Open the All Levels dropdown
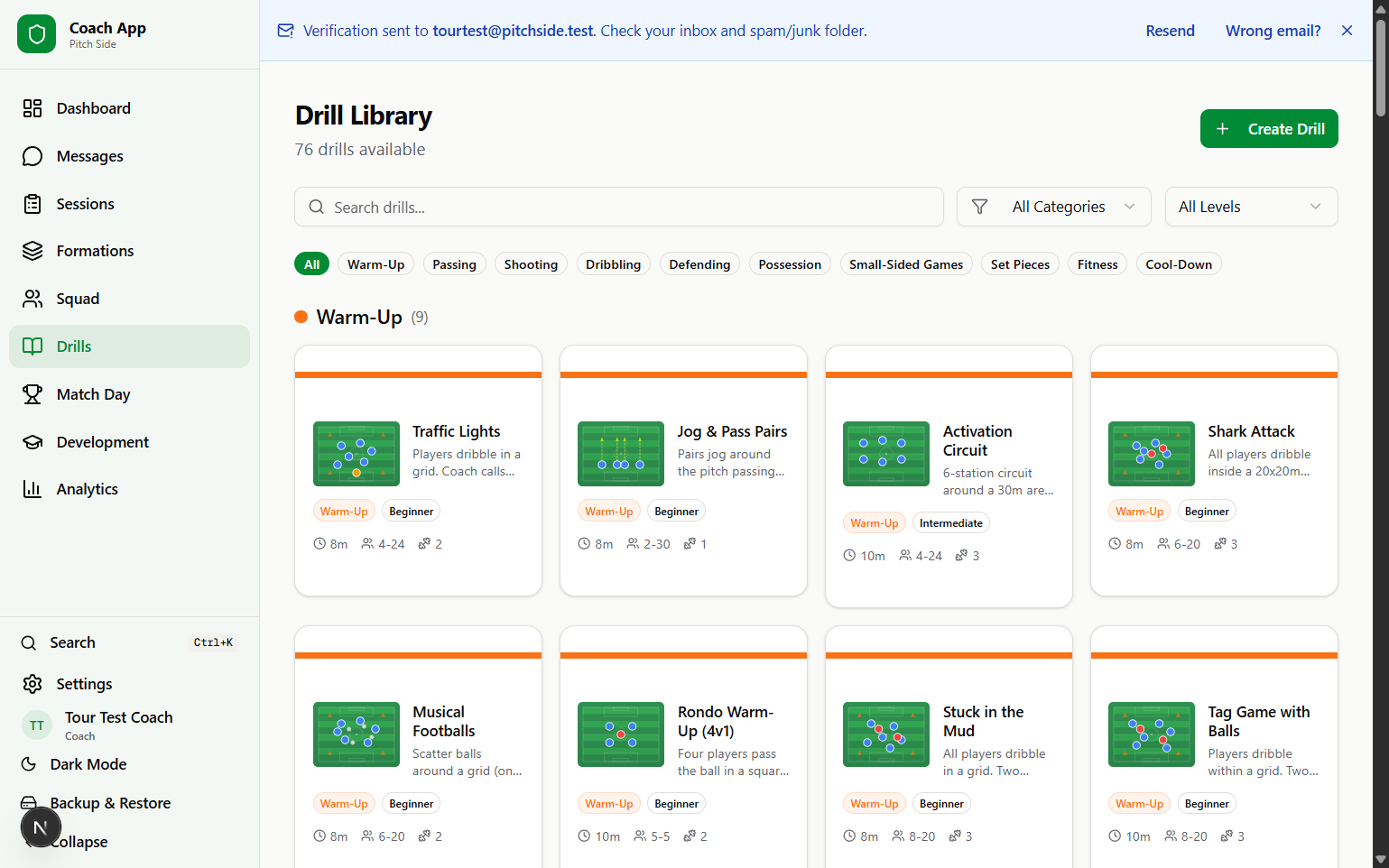The height and width of the screenshot is (868, 1389). [1250, 207]
